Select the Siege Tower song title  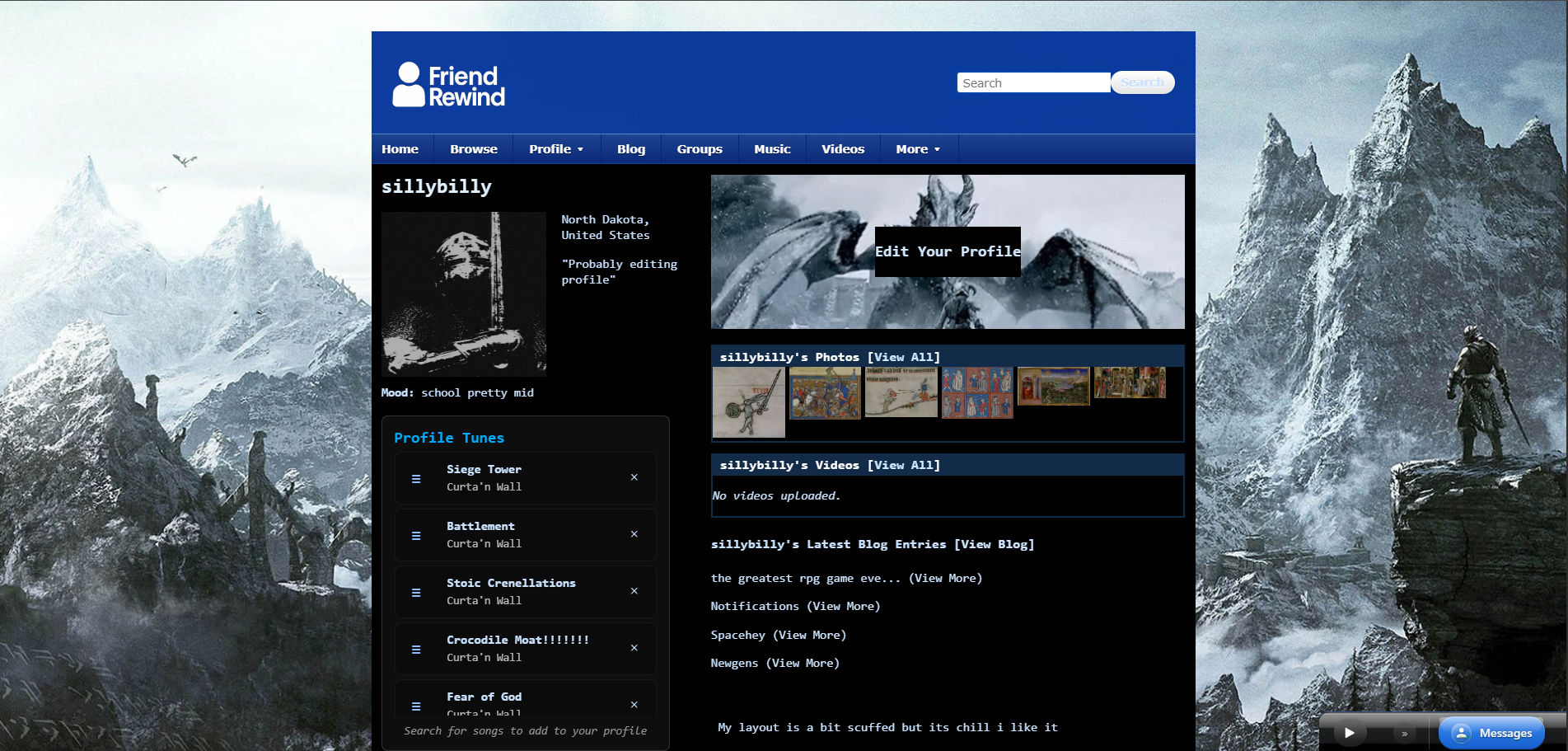484,469
